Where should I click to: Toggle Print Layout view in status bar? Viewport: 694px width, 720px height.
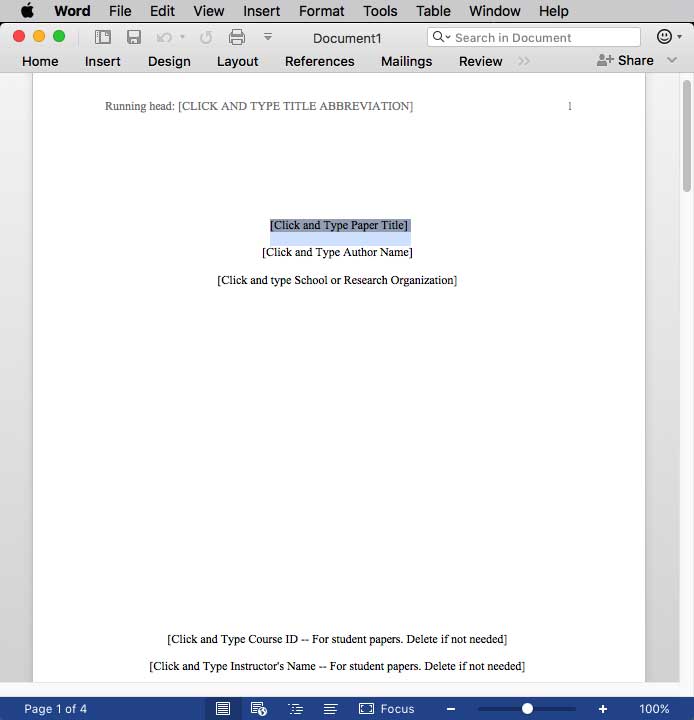[x=223, y=708]
